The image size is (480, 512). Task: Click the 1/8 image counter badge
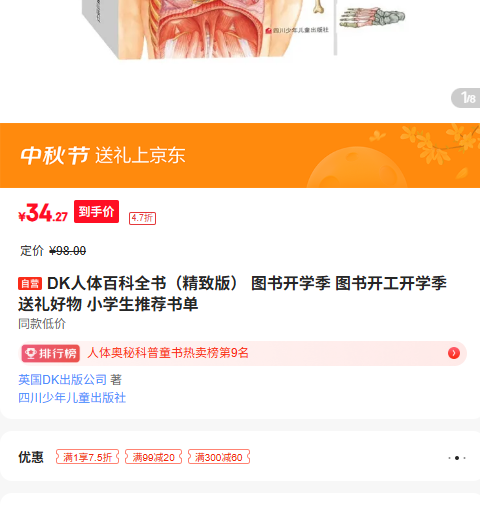click(x=466, y=98)
